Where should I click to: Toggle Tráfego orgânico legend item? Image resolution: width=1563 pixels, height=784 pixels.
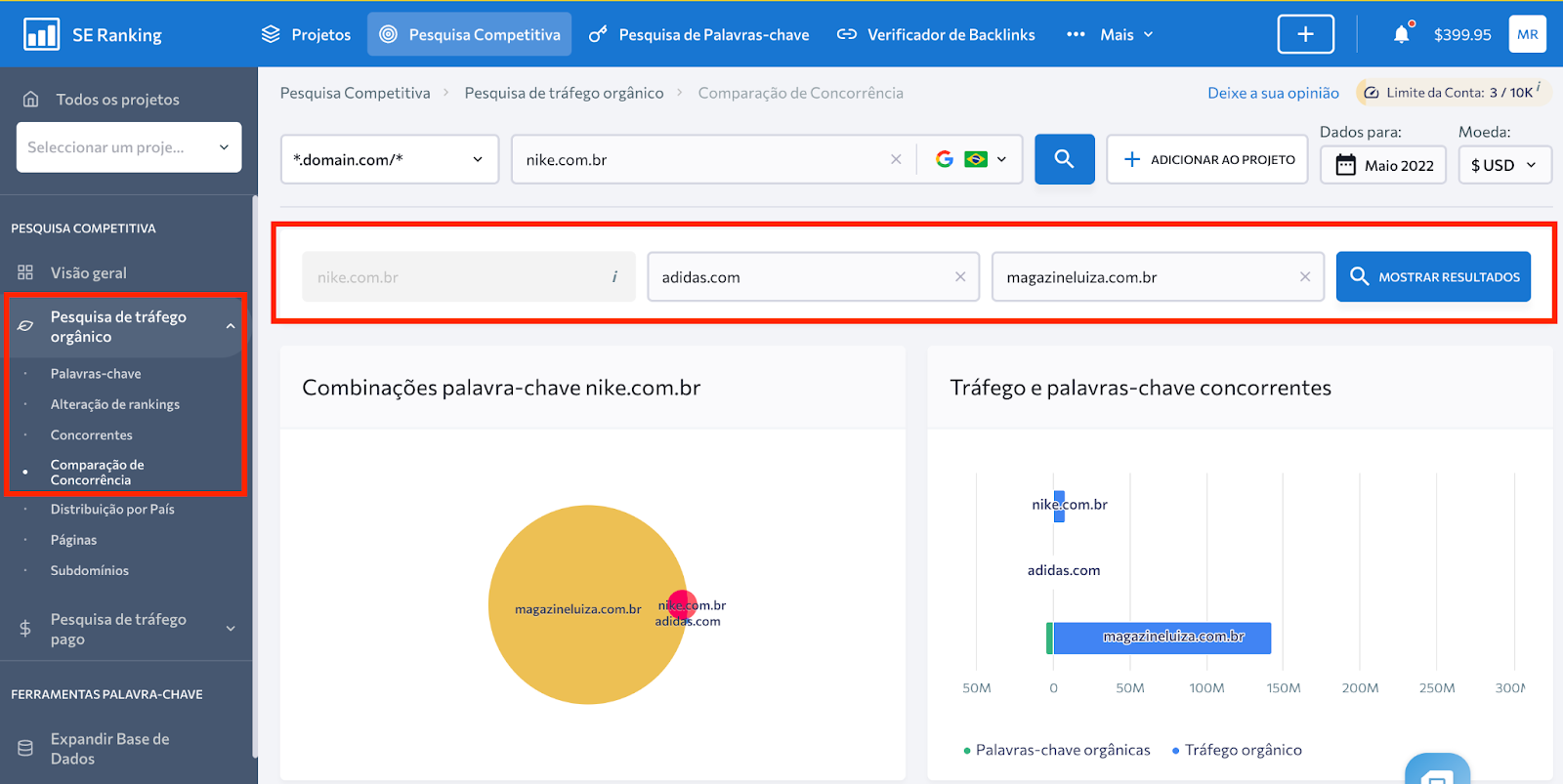click(x=1237, y=750)
